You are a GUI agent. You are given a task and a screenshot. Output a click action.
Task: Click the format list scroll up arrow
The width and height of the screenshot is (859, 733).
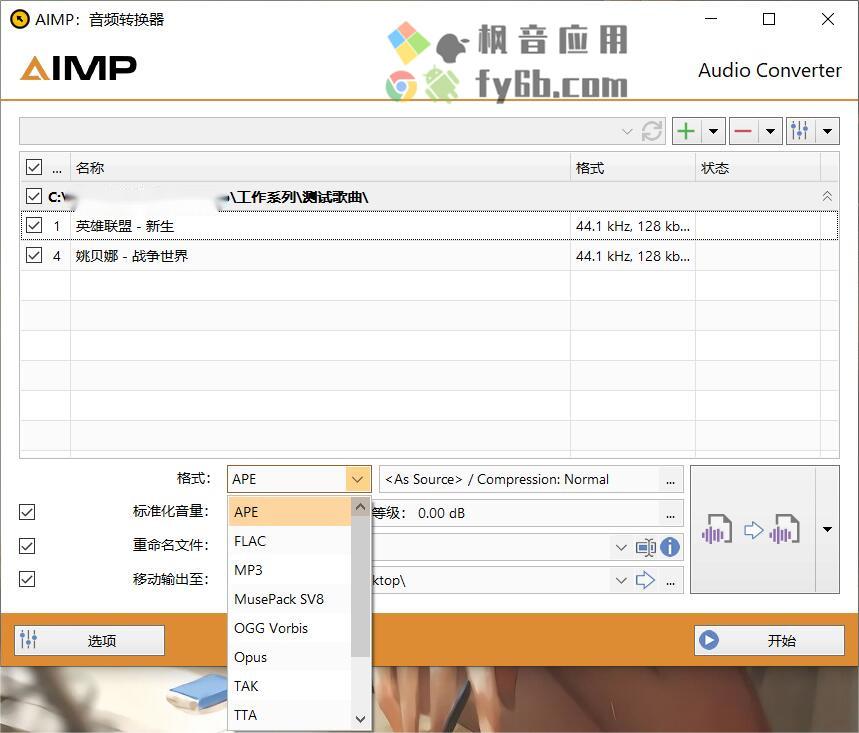click(360, 507)
